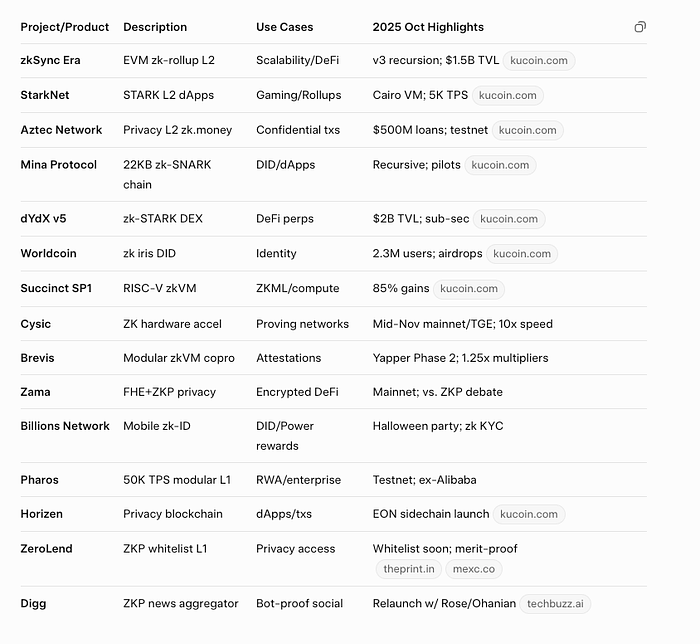Select the Cysic project name cell
The height and width of the screenshot is (644, 700).
click(36, 324)
